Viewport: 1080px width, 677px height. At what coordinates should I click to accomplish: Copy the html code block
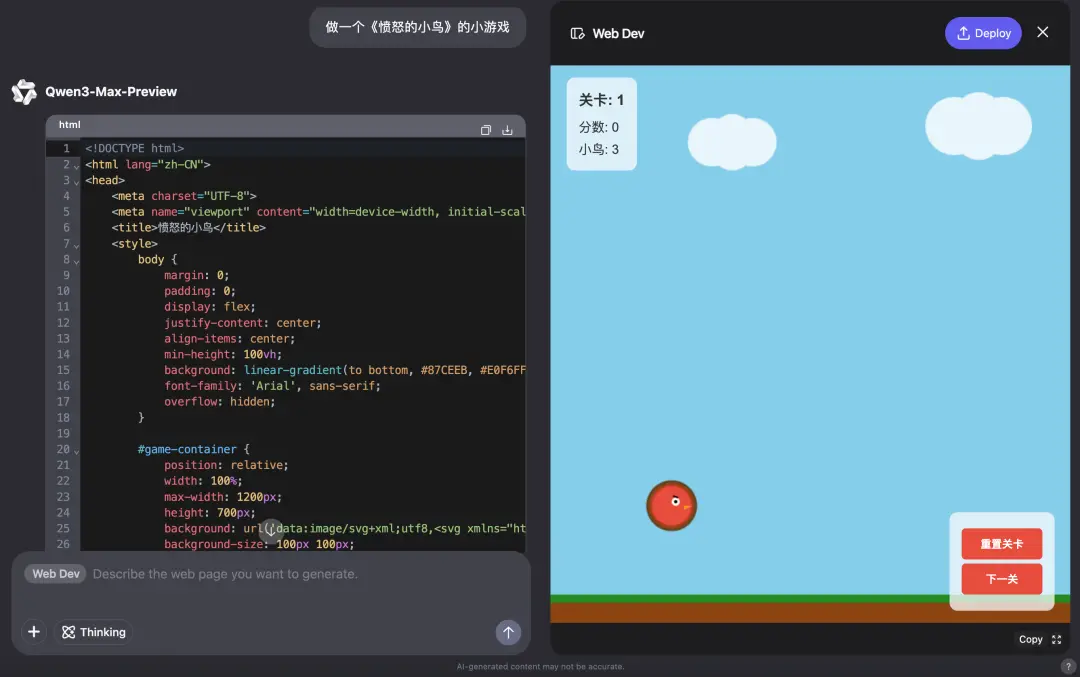click(x=486, y=130)
